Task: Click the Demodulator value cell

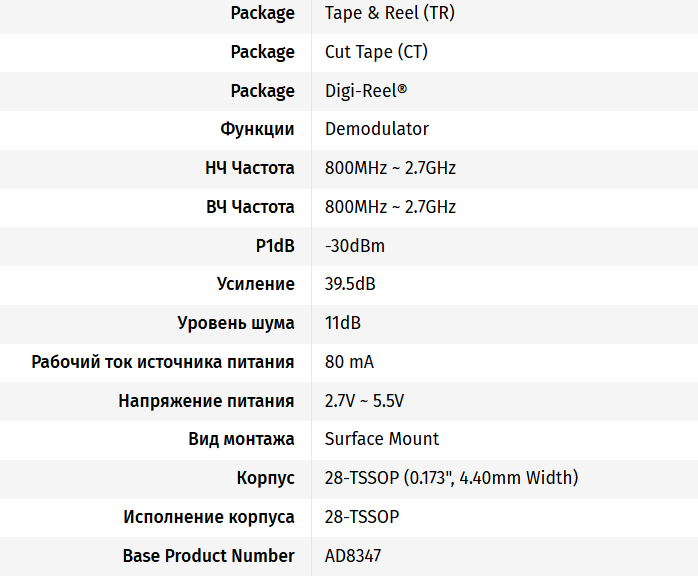Action: pos(377,129)
